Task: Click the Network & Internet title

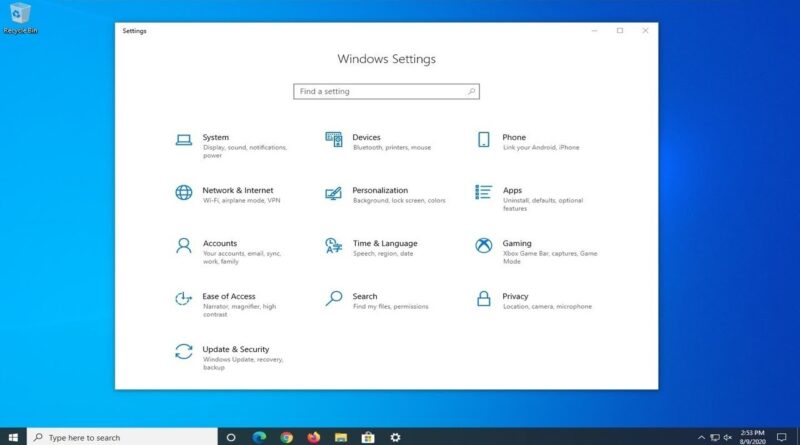Action: [x=238, y=190]
